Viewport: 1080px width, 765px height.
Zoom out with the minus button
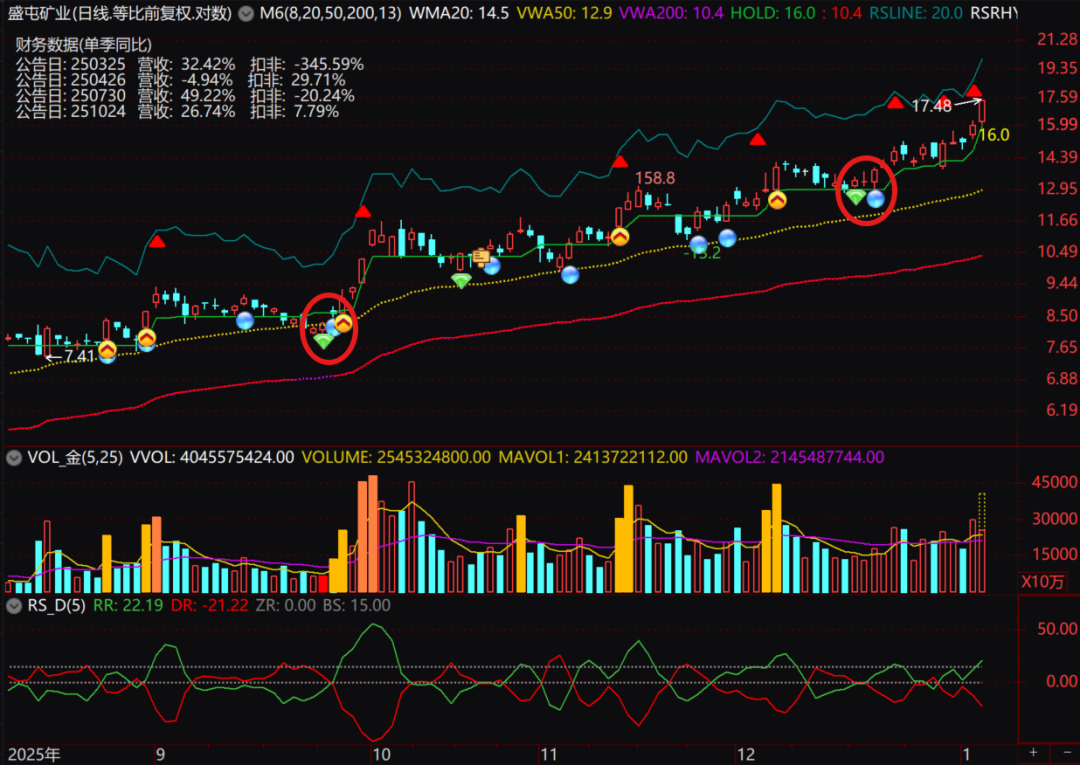tap(1067, 753)
